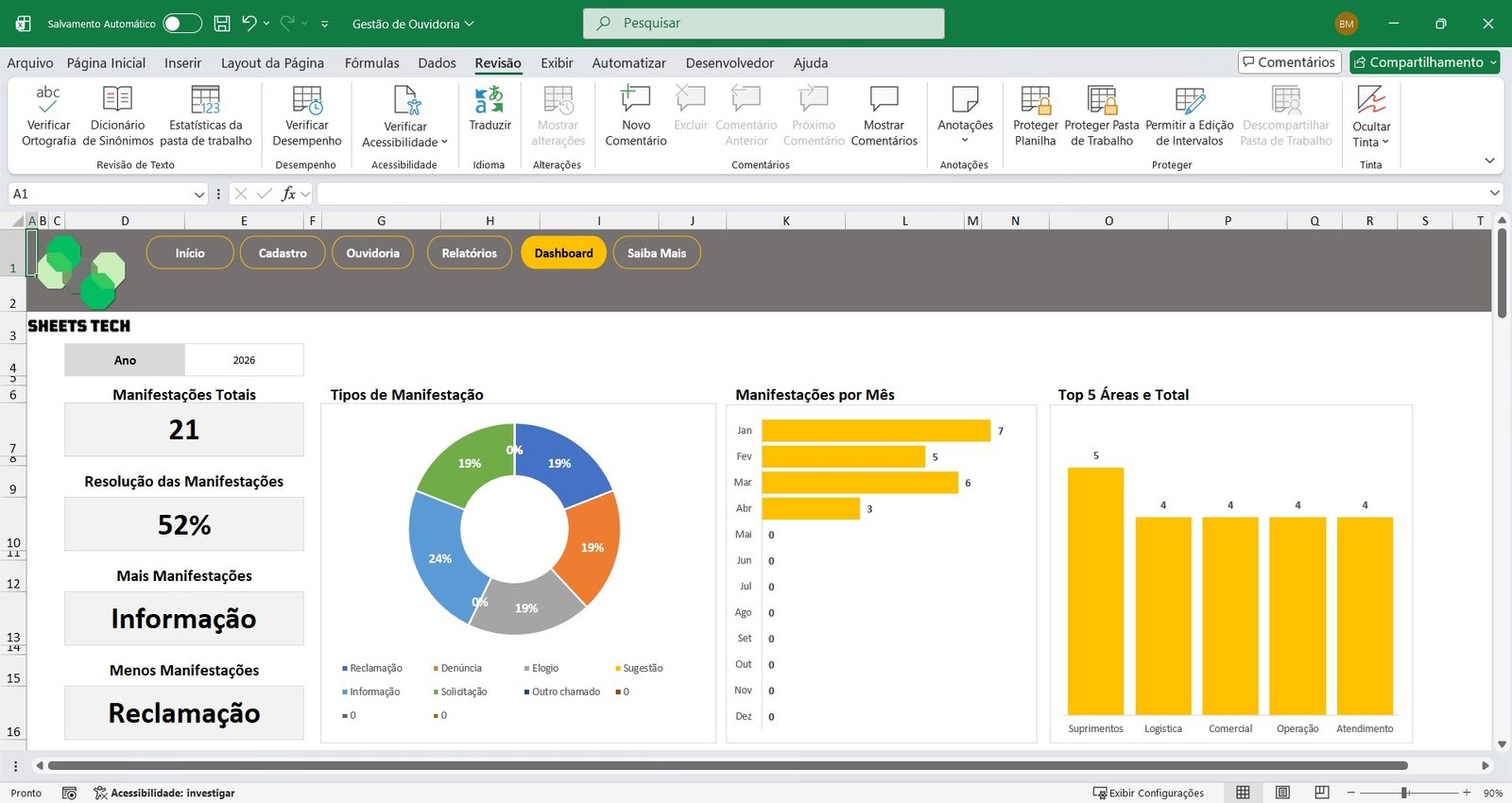This screenshot has height=803, width=1512.
Task: Click the Traduzir icon
Action: [490, 99]
